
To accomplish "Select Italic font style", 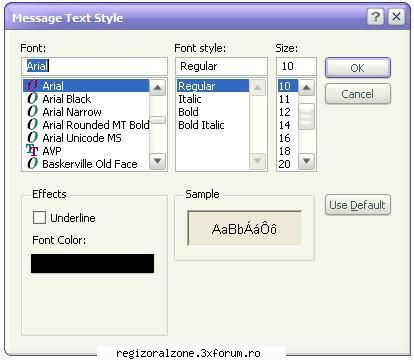I will click(x=213, y=99).
